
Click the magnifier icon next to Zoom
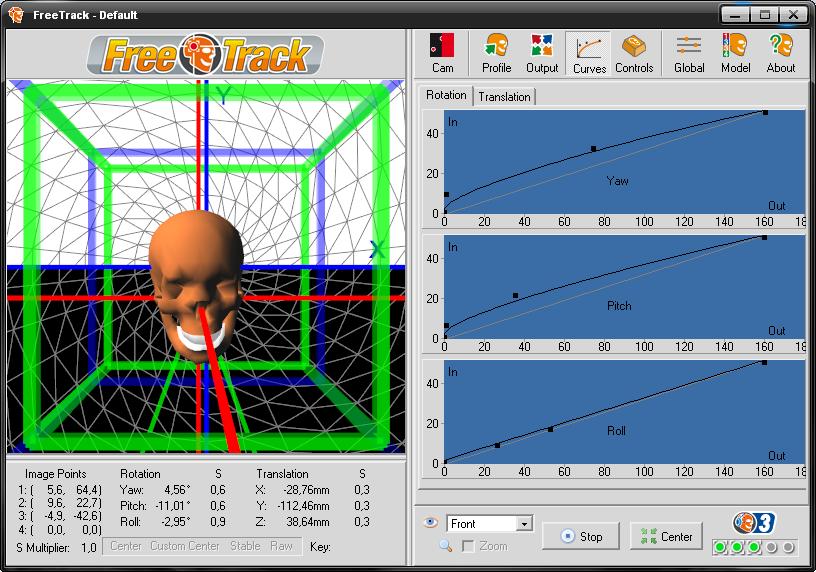[x=445, y=545]
